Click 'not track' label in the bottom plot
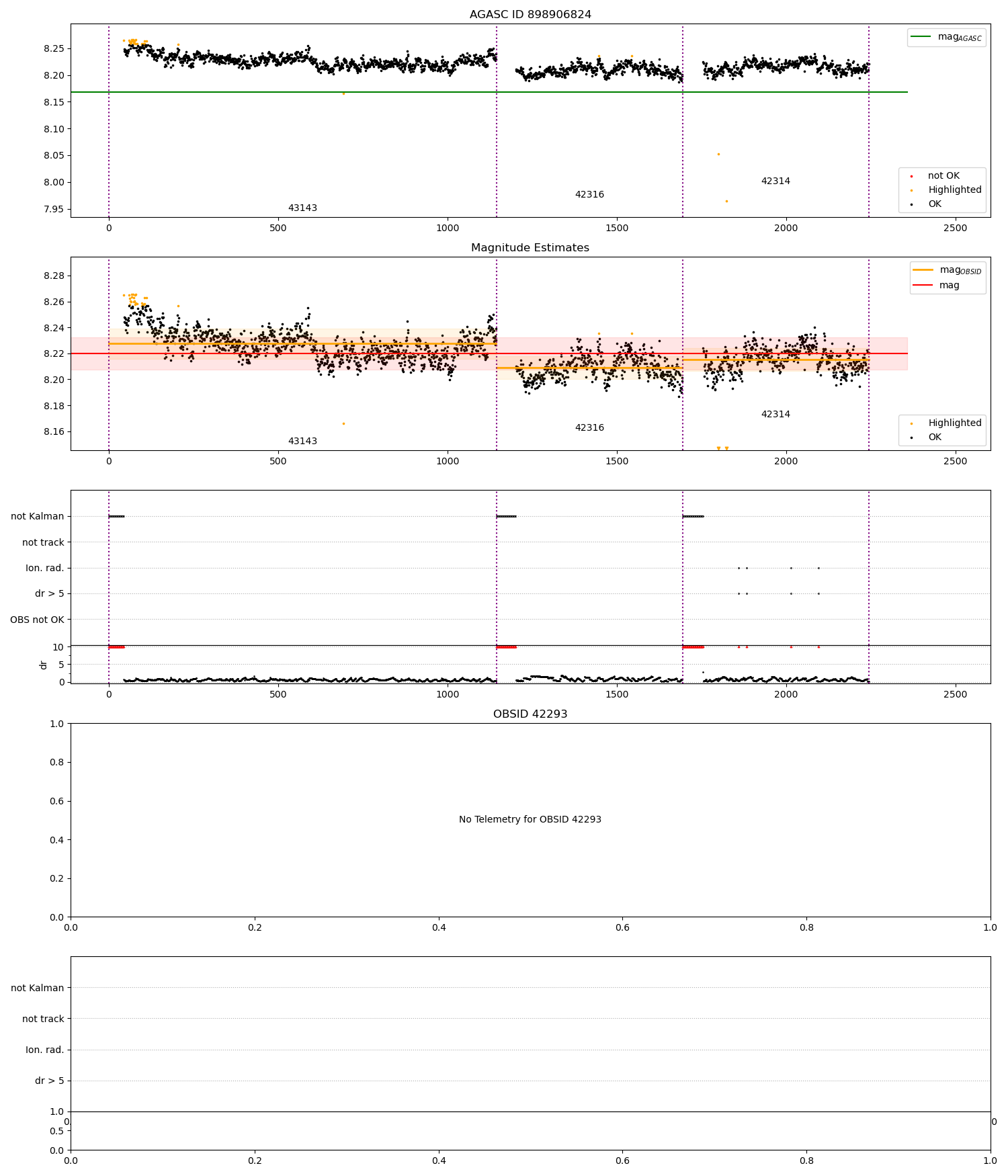 click(x=43, y=1019)
